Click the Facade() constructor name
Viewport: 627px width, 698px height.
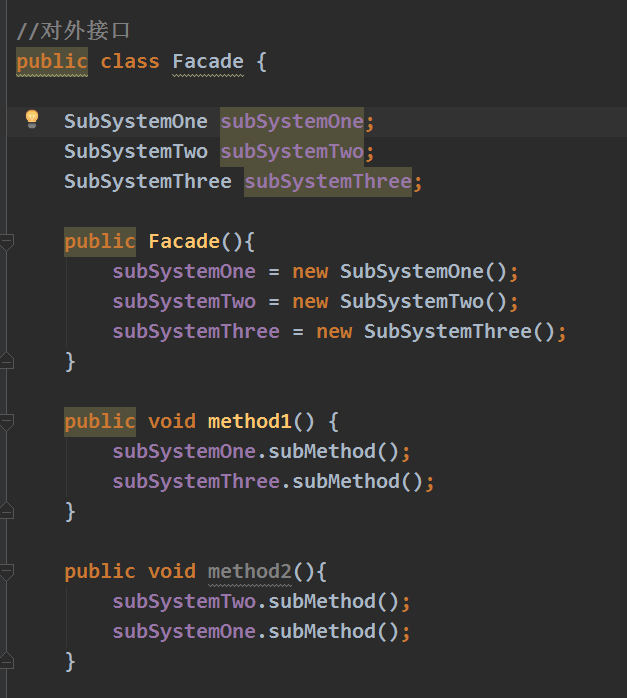(x=184, y=242)
